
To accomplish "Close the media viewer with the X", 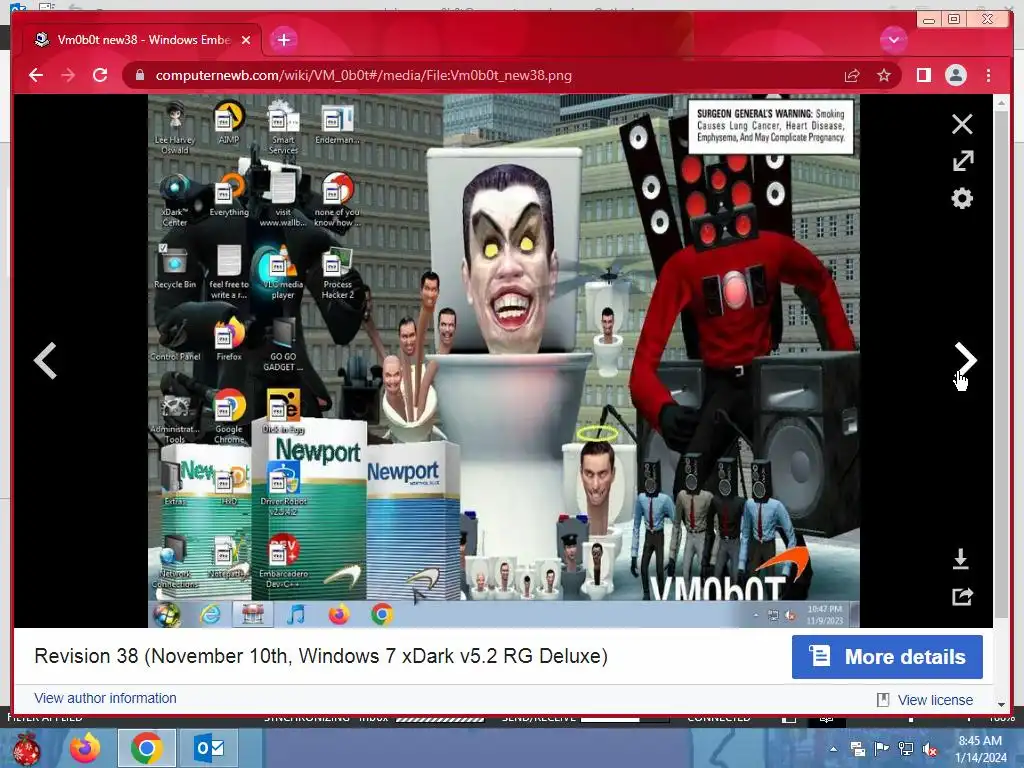I will click(962, 124).
